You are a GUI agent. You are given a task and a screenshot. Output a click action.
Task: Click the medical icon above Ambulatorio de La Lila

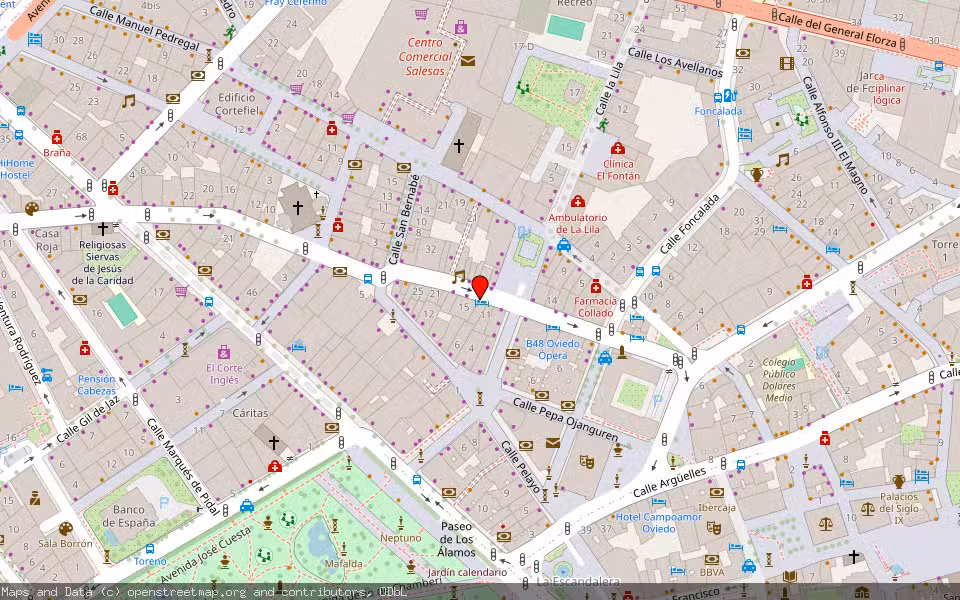(x=577, y=201)
